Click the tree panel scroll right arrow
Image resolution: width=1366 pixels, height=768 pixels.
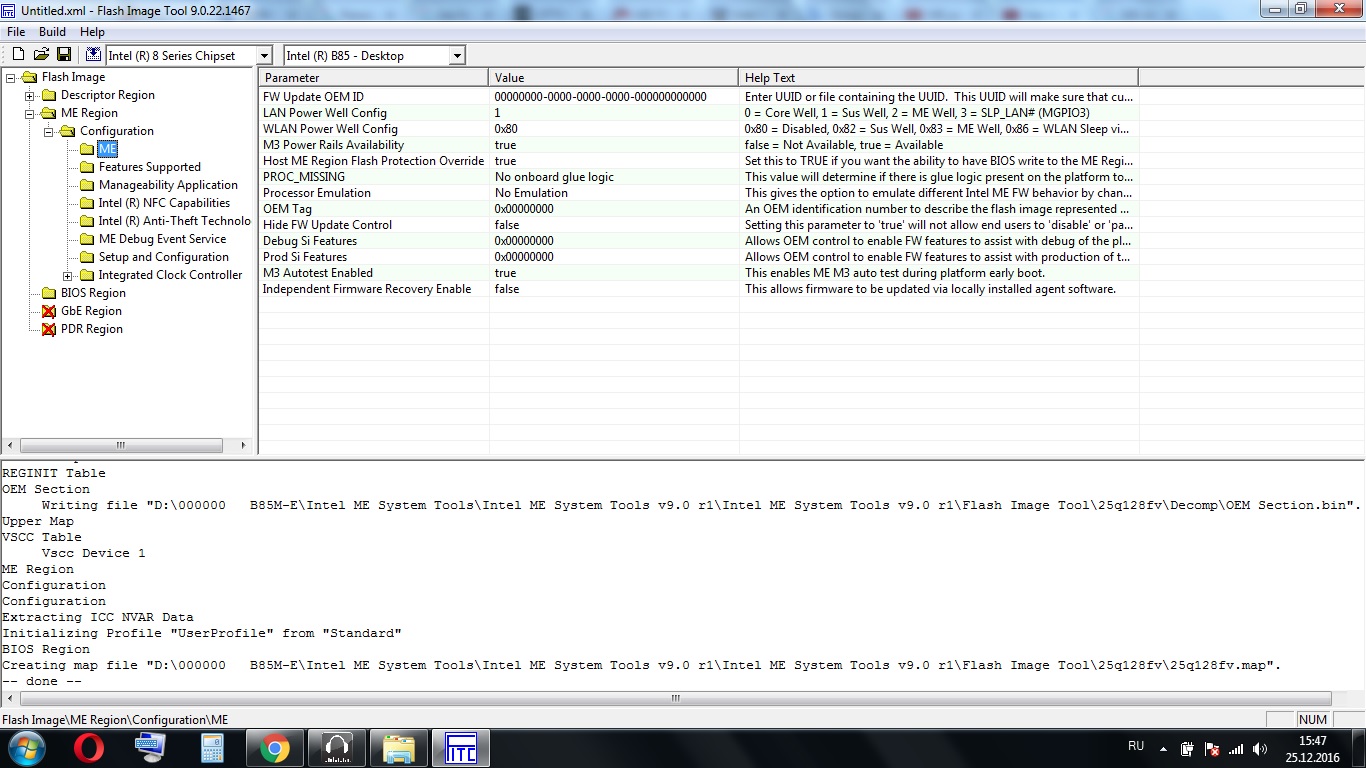click(243, 446)
